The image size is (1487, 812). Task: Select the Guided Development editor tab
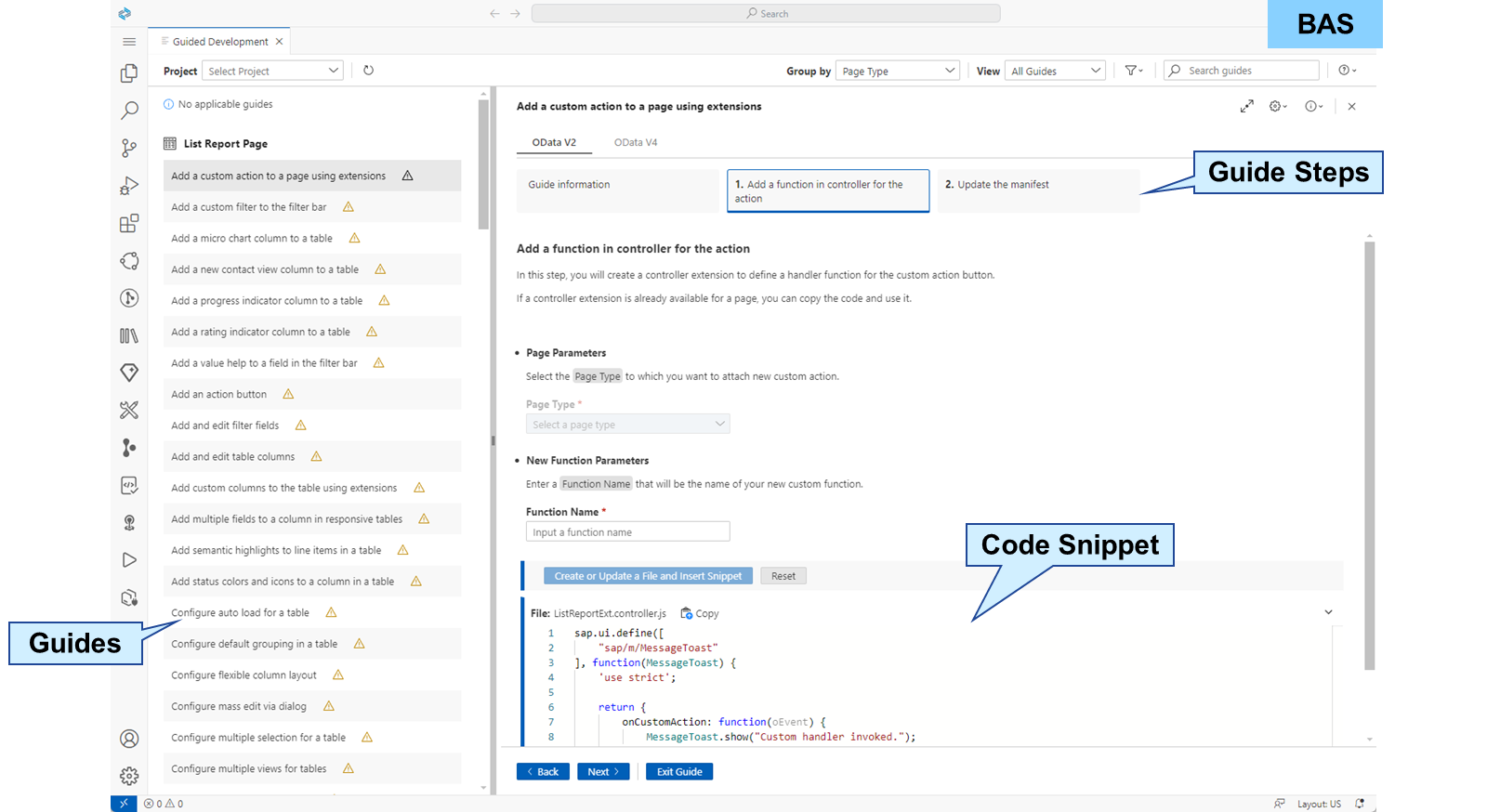pos(220,42)
